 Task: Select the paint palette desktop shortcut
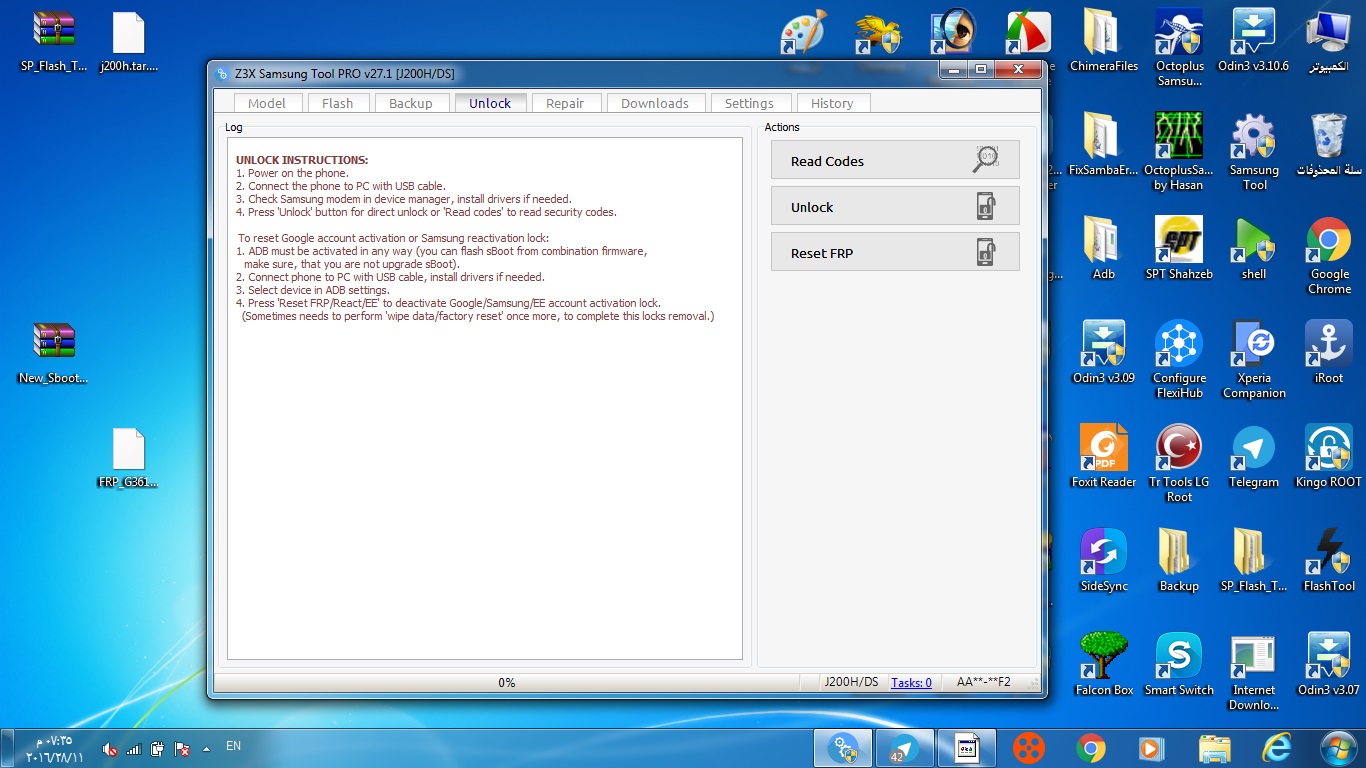point(802,33)
